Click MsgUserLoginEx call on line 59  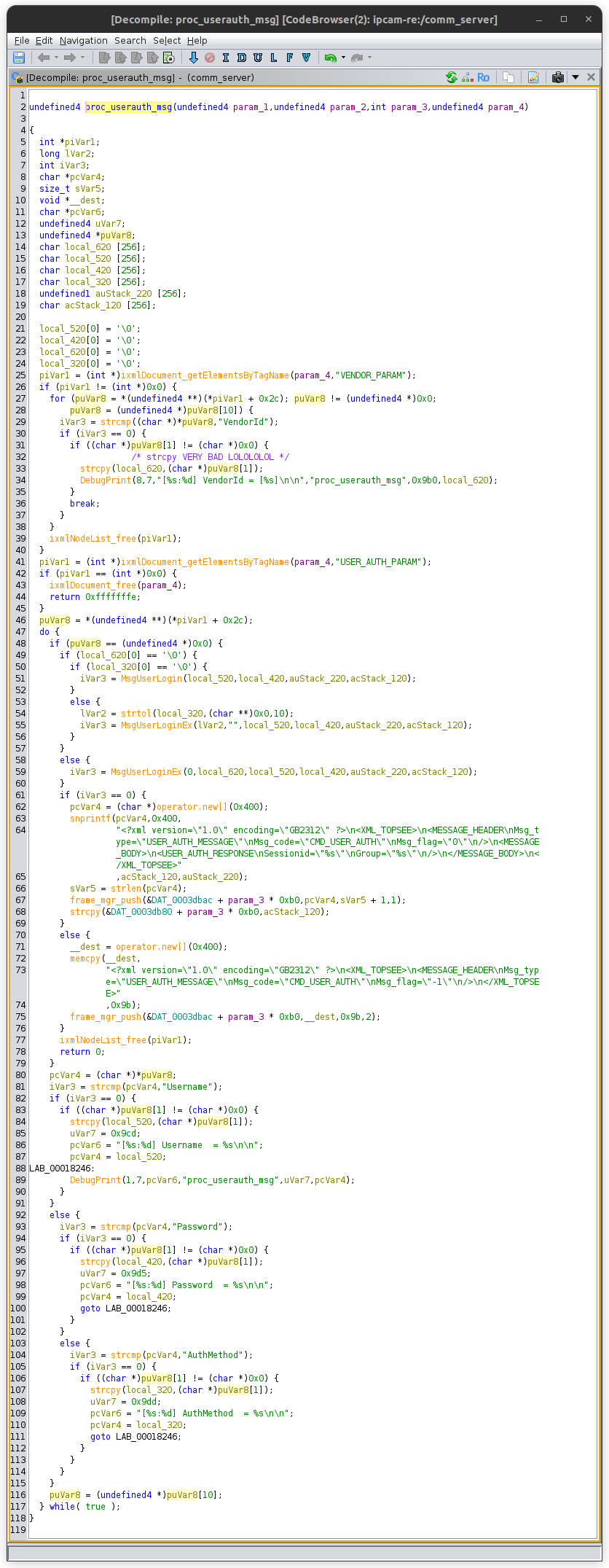point(146,772)
